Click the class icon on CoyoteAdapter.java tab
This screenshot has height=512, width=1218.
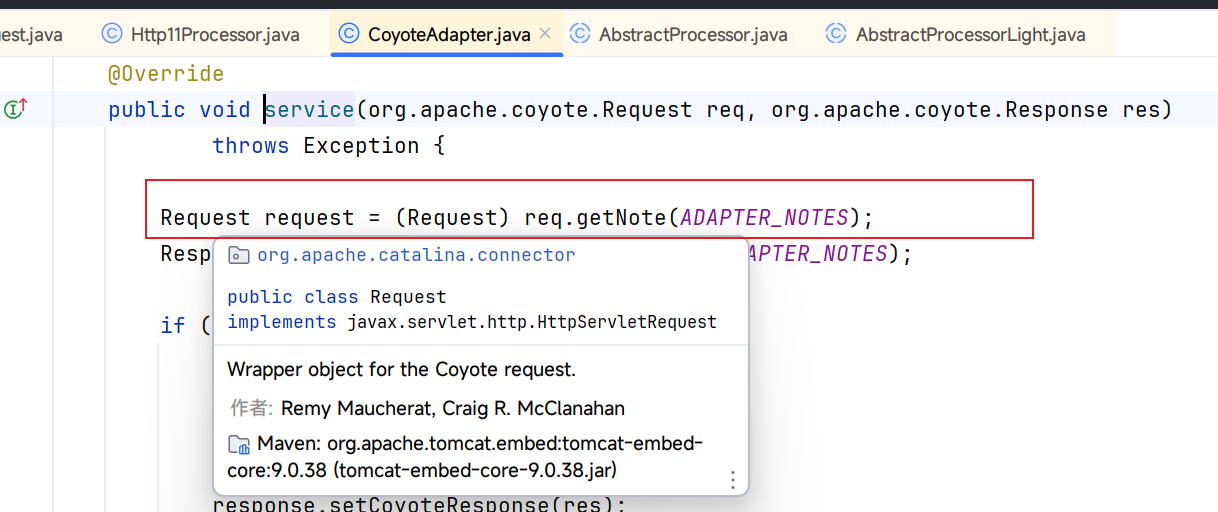(349, 34)
